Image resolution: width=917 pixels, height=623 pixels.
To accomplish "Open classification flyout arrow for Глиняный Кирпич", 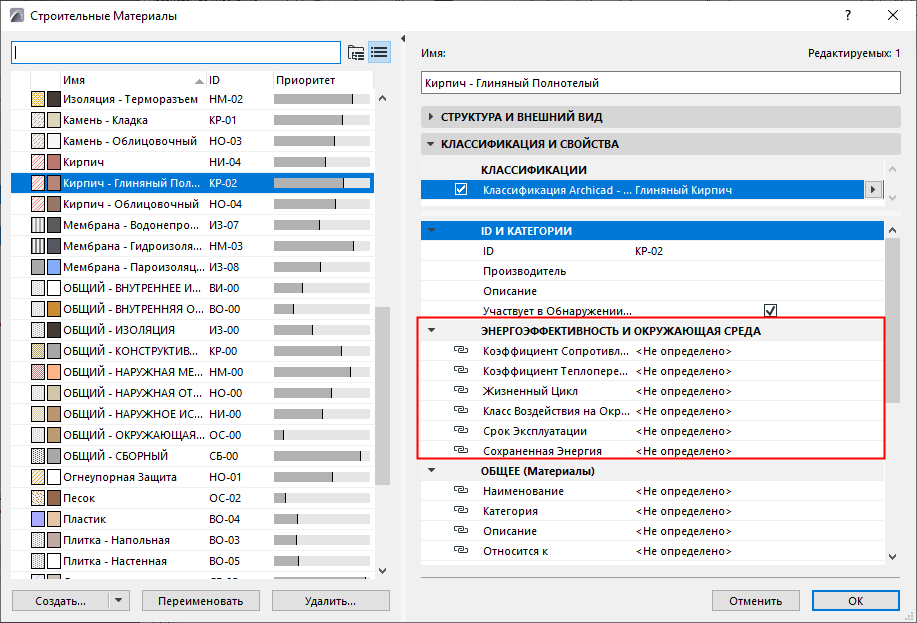I will click(873, 190).
